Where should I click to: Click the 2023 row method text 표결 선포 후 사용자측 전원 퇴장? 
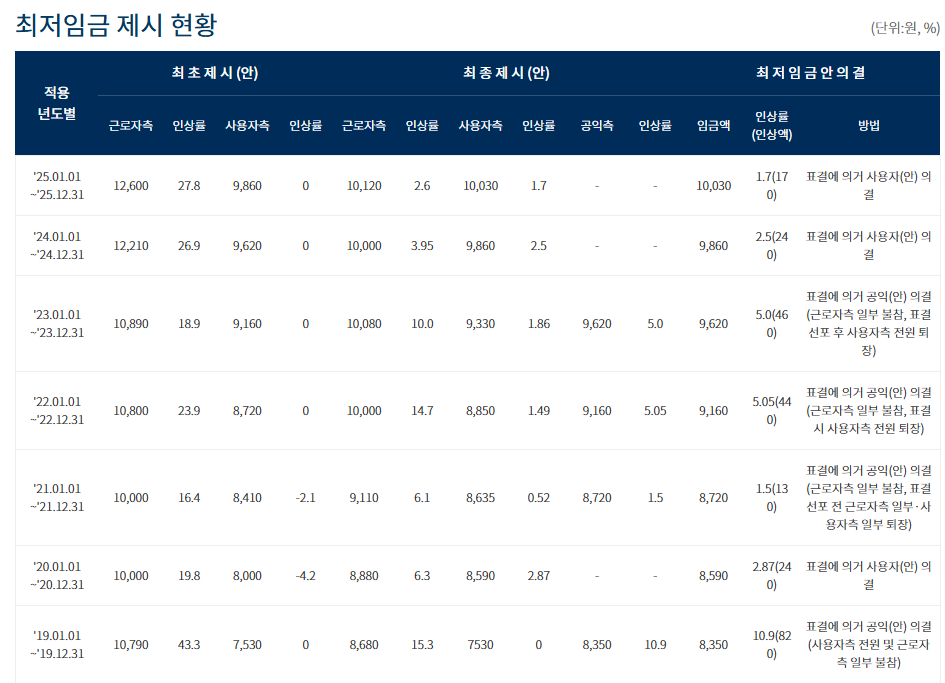tap(868, 332)
